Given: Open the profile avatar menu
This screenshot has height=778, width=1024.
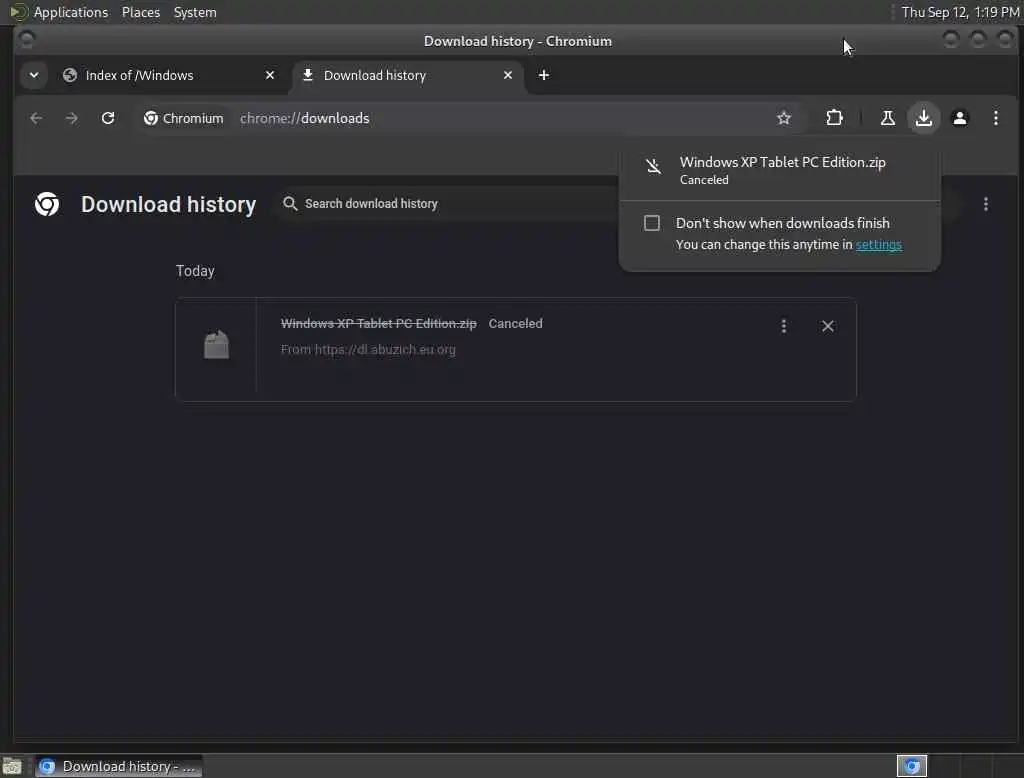Looking at the screenshot, I should (959, 118).
